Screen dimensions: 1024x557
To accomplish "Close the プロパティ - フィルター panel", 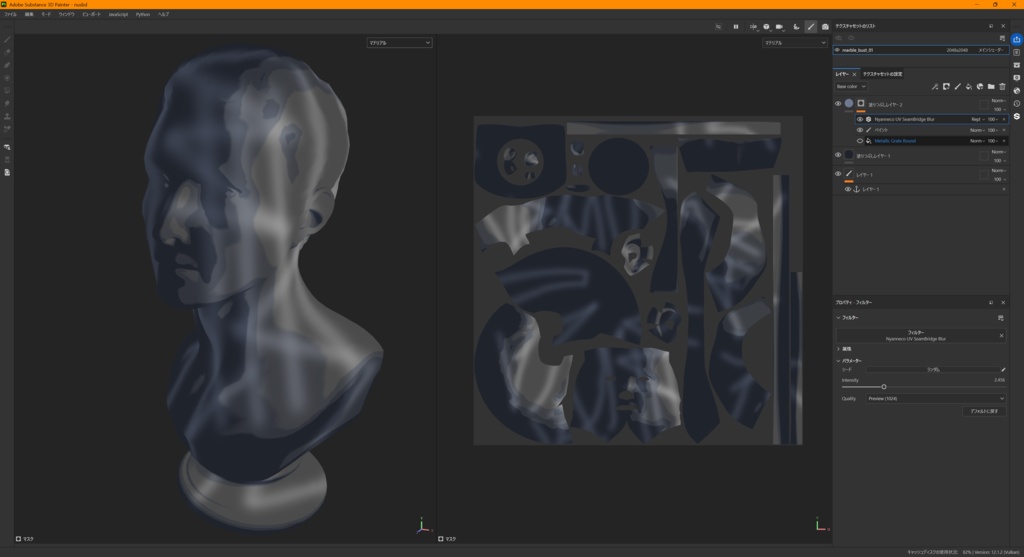I will coord(1003,302).
